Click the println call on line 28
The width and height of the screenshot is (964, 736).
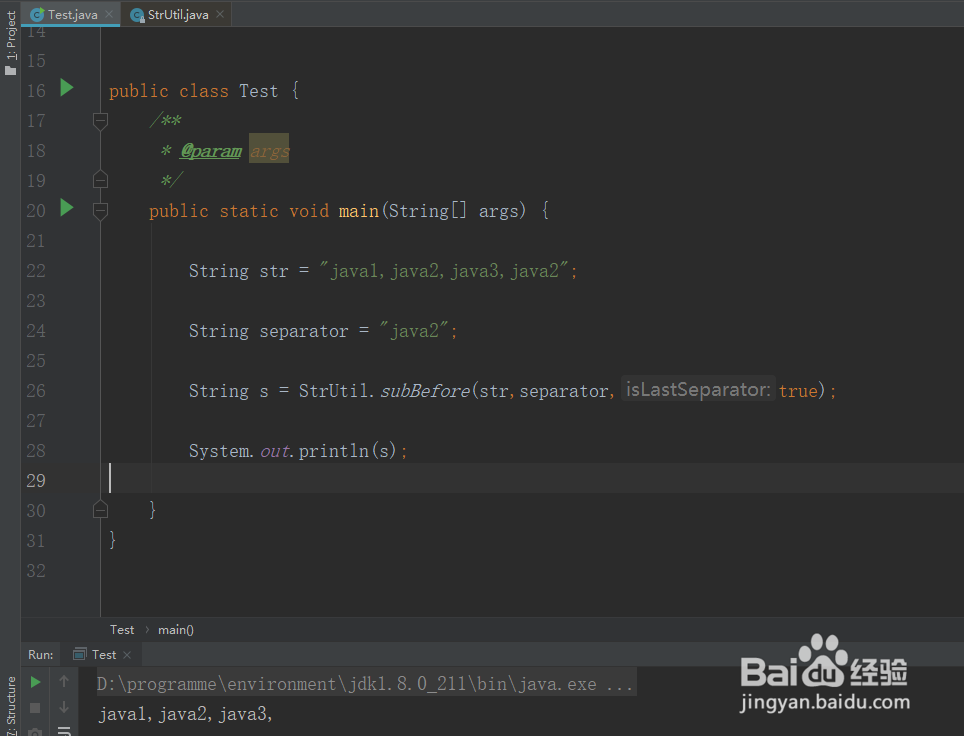click(333, 451)
